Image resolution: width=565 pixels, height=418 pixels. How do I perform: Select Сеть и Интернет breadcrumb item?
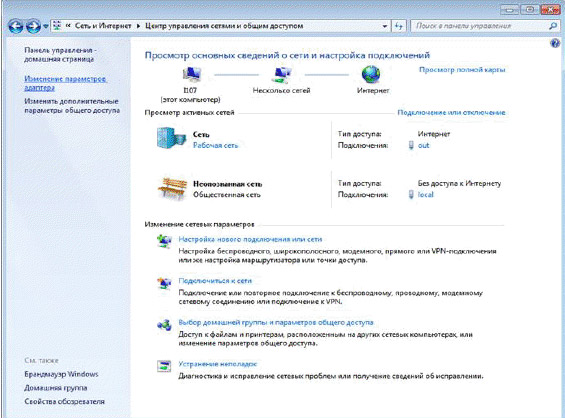103,26
